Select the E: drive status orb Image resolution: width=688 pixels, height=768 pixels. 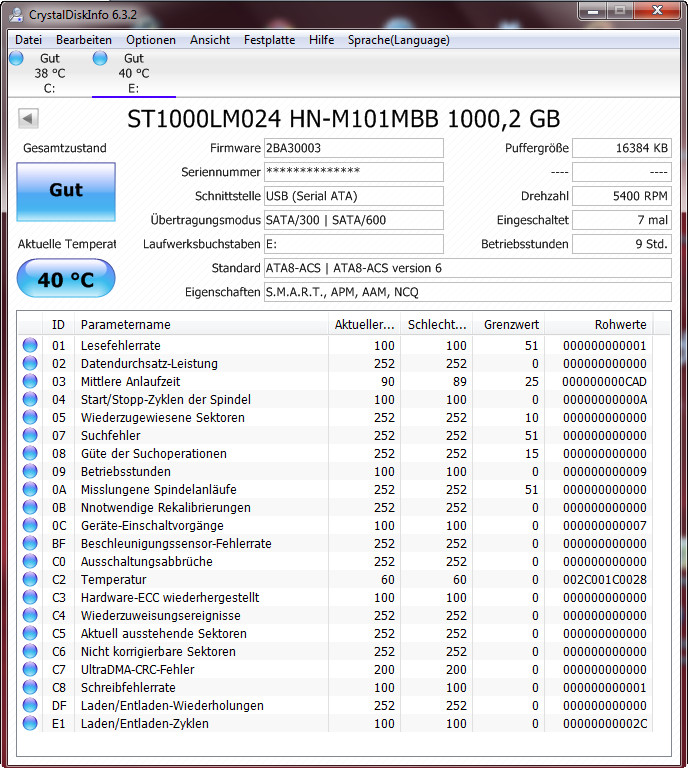[100, 58]
